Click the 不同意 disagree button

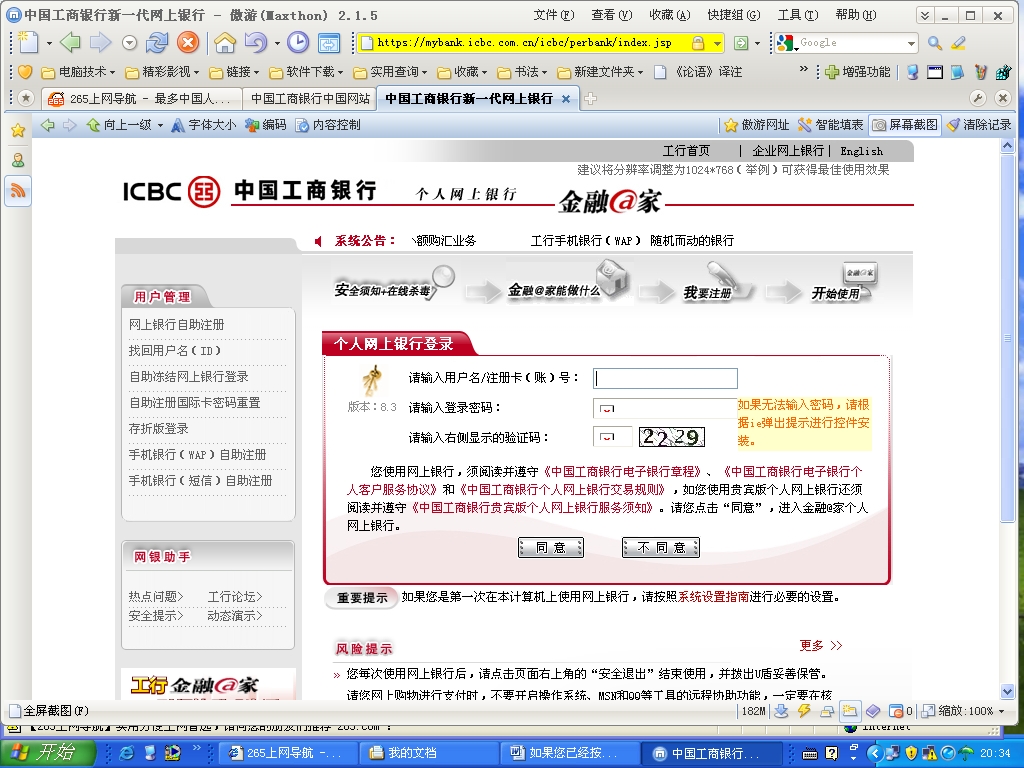point(660,547)
